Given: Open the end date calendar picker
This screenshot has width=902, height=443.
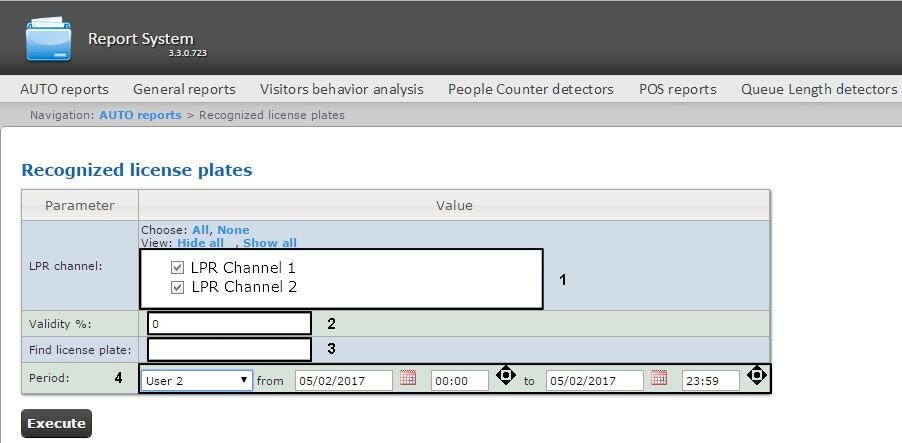Looking at the screenshot, I should (x=659, y=378).
